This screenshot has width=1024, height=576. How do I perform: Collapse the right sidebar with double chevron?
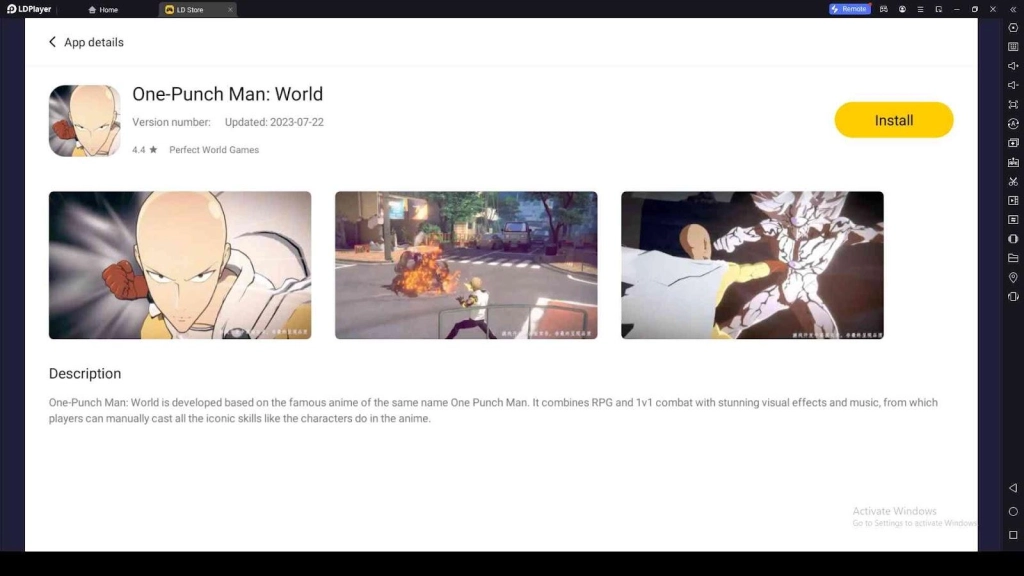(1013, 9)
